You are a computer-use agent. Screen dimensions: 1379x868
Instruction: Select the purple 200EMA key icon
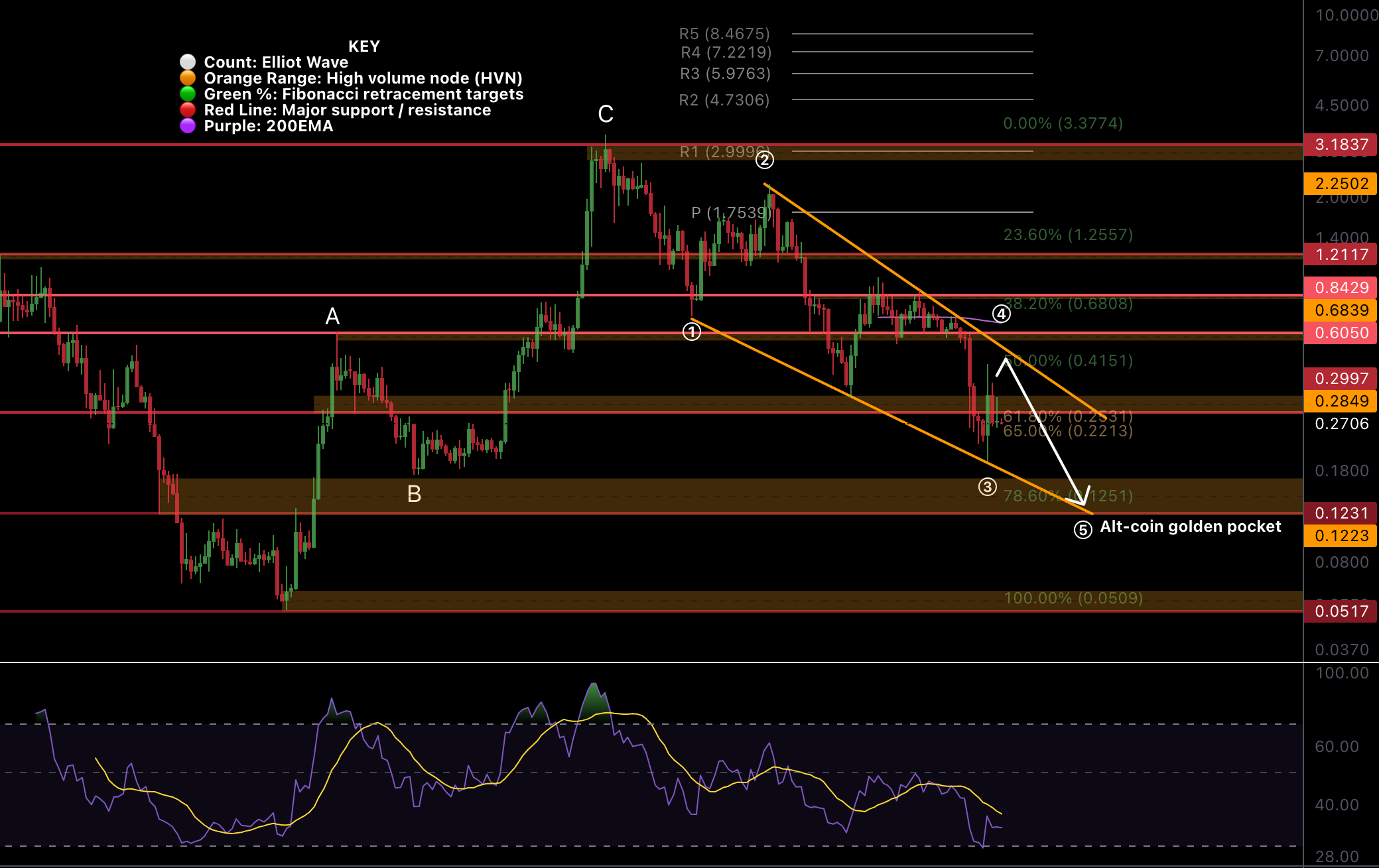(x=188, y=127)
